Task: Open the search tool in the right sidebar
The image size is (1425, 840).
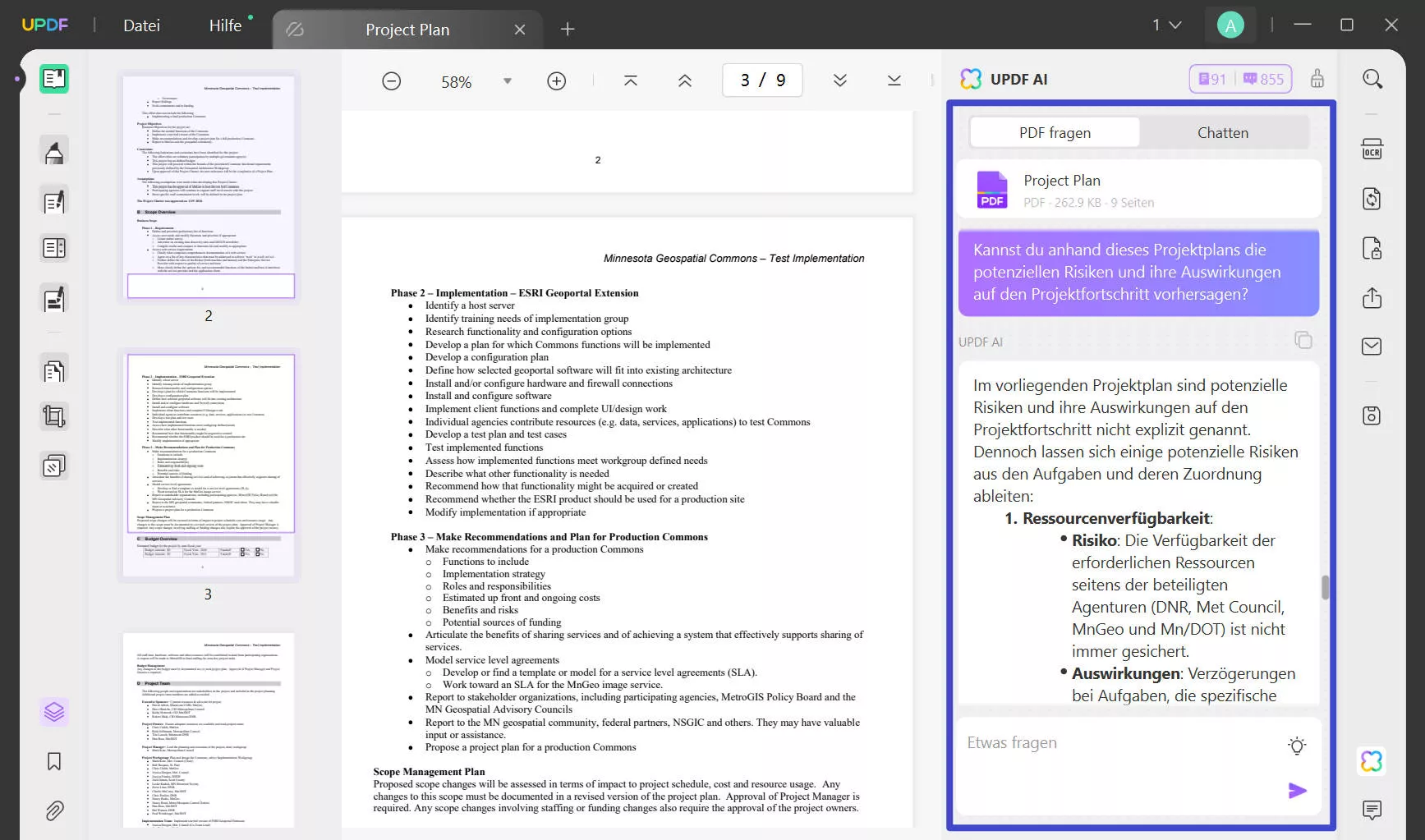Action: (x=1372, y=79)
